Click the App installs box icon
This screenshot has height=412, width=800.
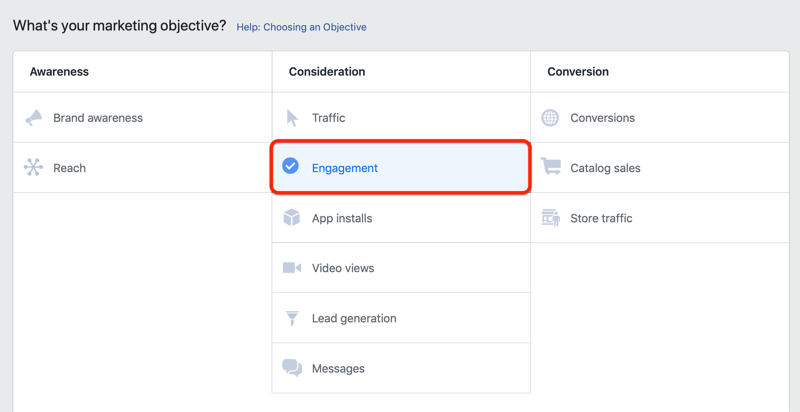click(292, 218)
